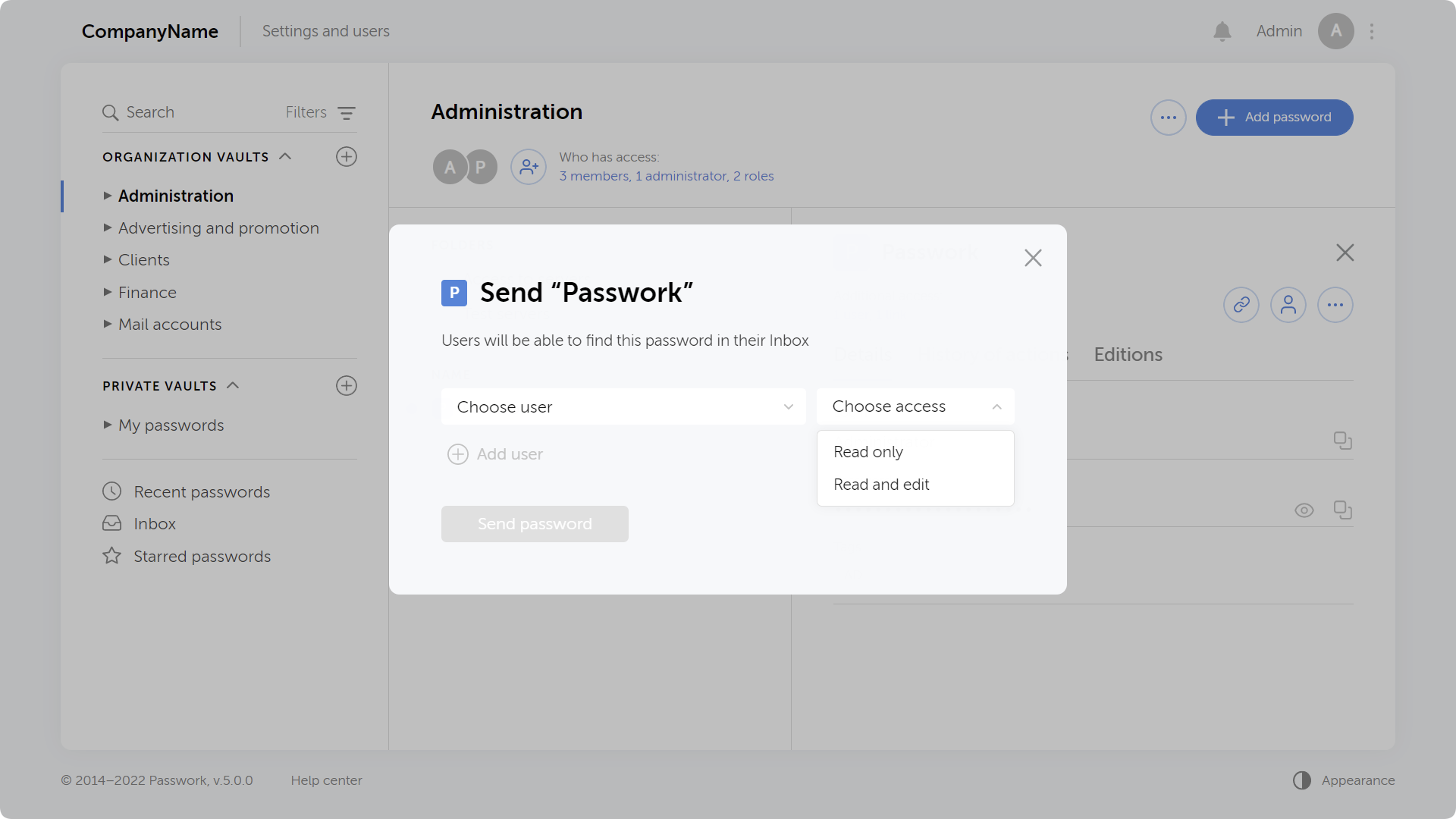Open the Choose user dropdown
This screenshot has height=819, width=1456.
click(623, 407)
